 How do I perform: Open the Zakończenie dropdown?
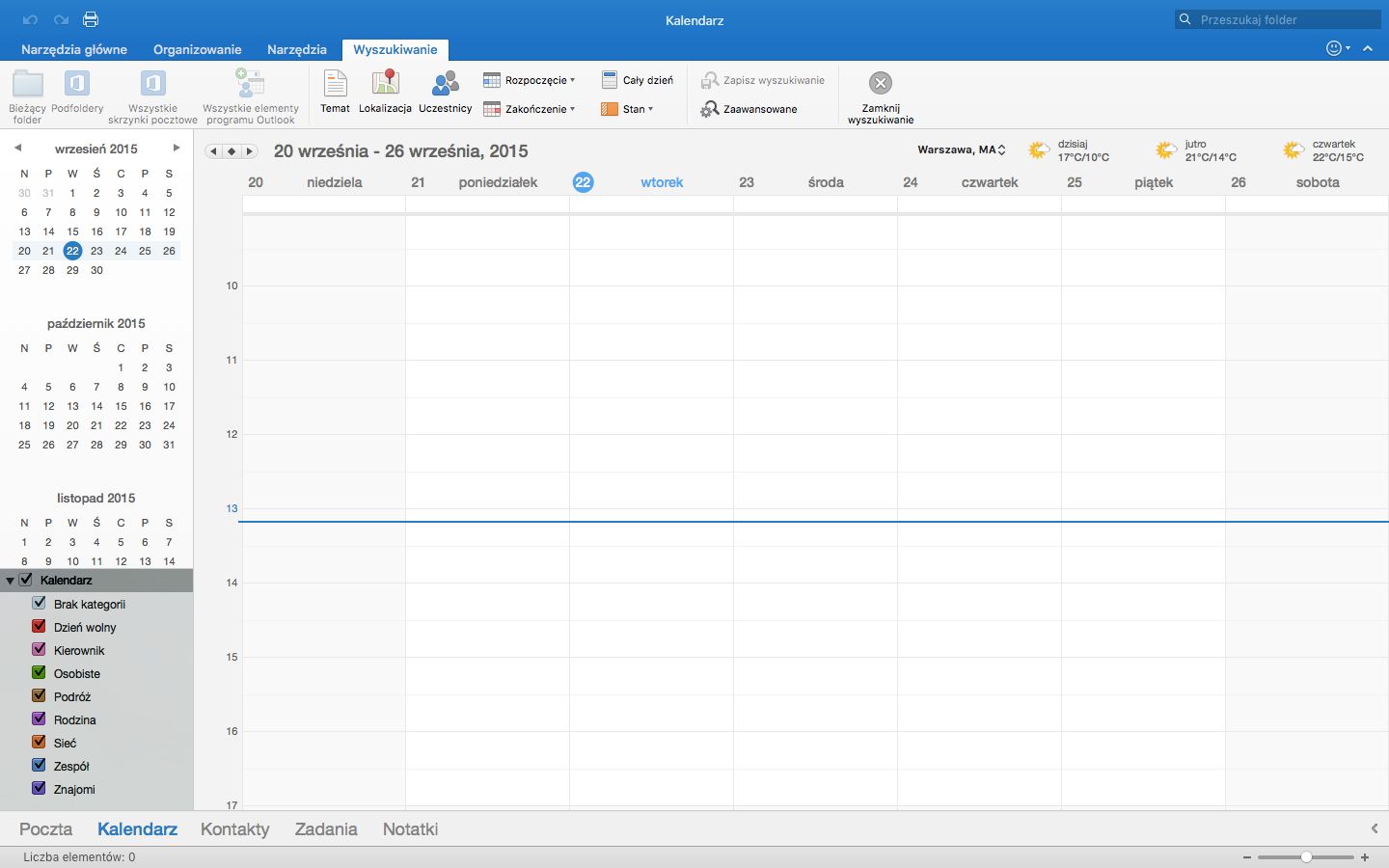(x=530, y=109)
